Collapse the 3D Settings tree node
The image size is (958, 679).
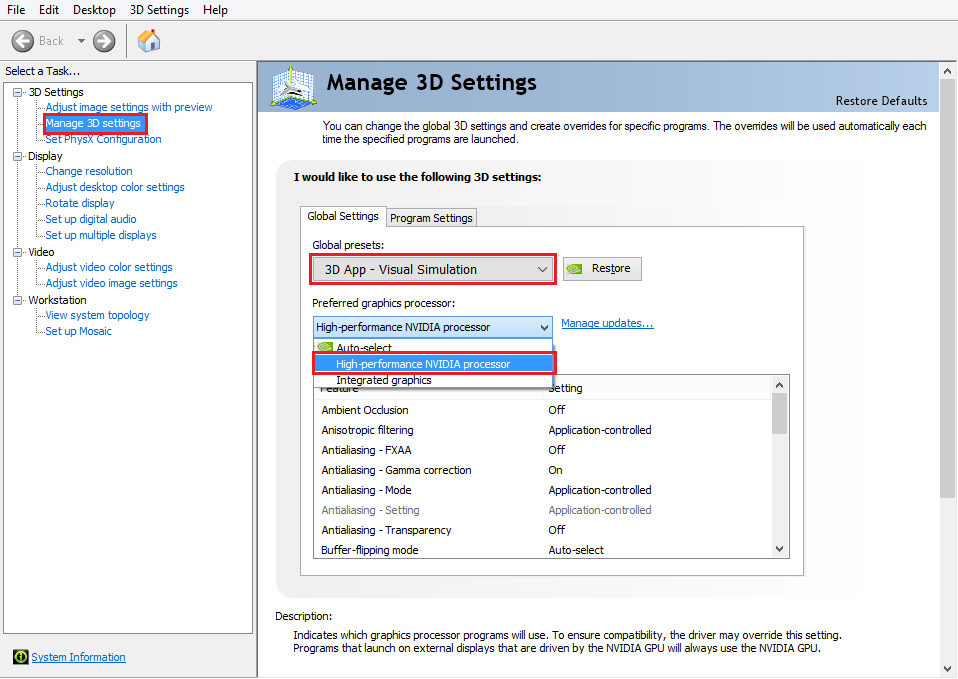coord(18,92)
